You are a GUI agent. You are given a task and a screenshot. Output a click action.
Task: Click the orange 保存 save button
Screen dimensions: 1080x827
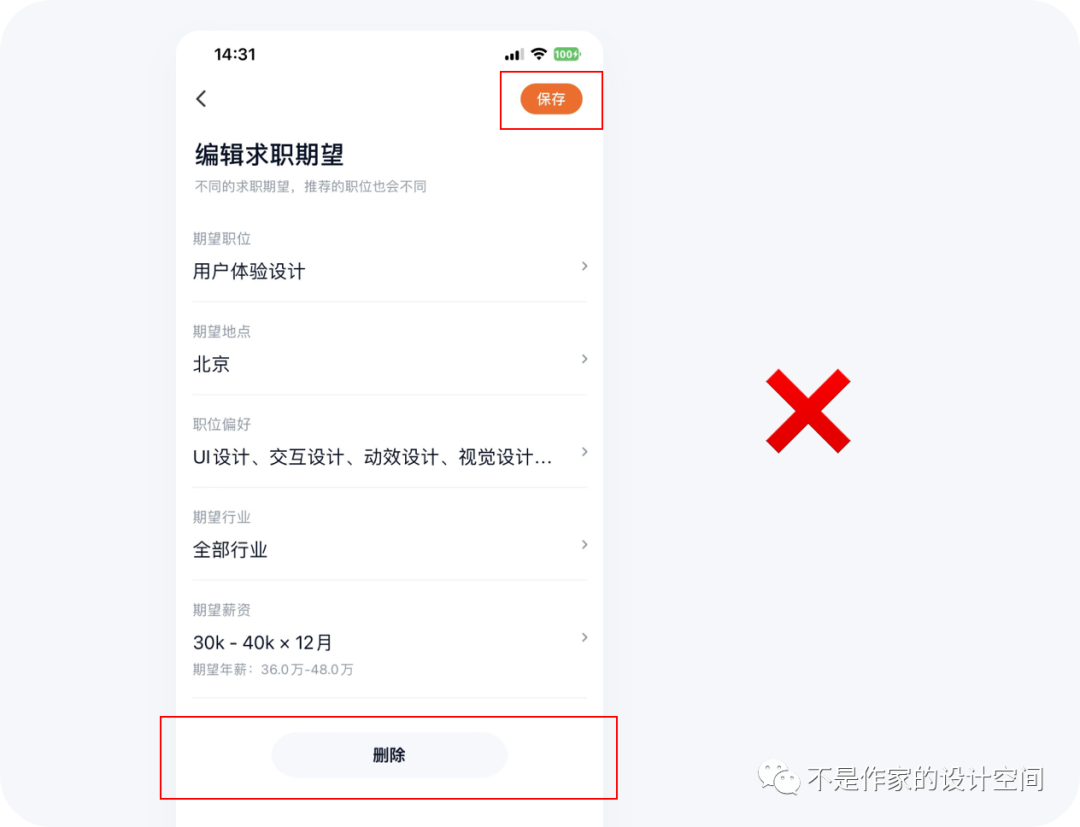pyautogui.click(x=551, y=99)
